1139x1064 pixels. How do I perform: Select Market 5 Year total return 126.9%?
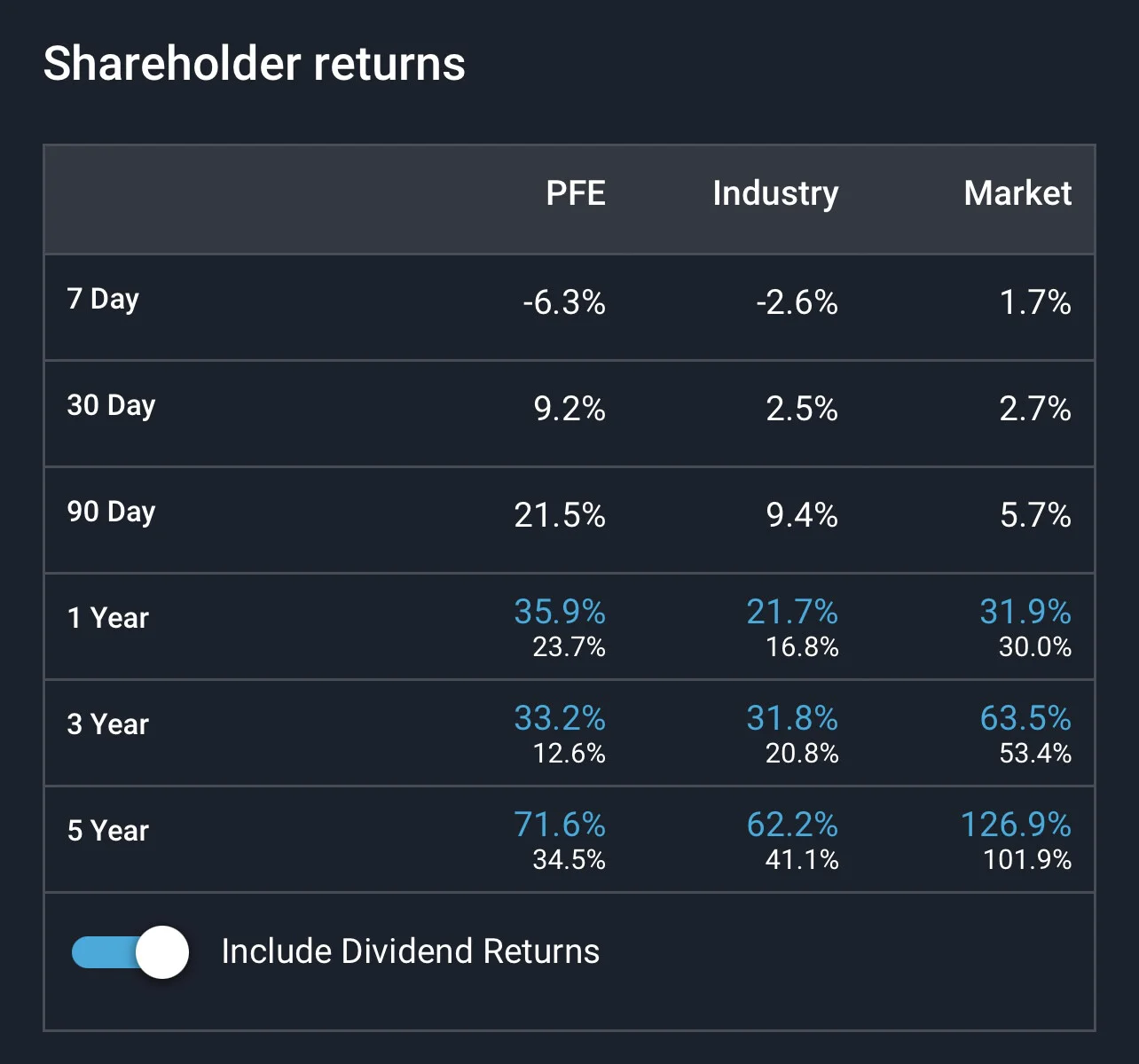(1017, 825)
